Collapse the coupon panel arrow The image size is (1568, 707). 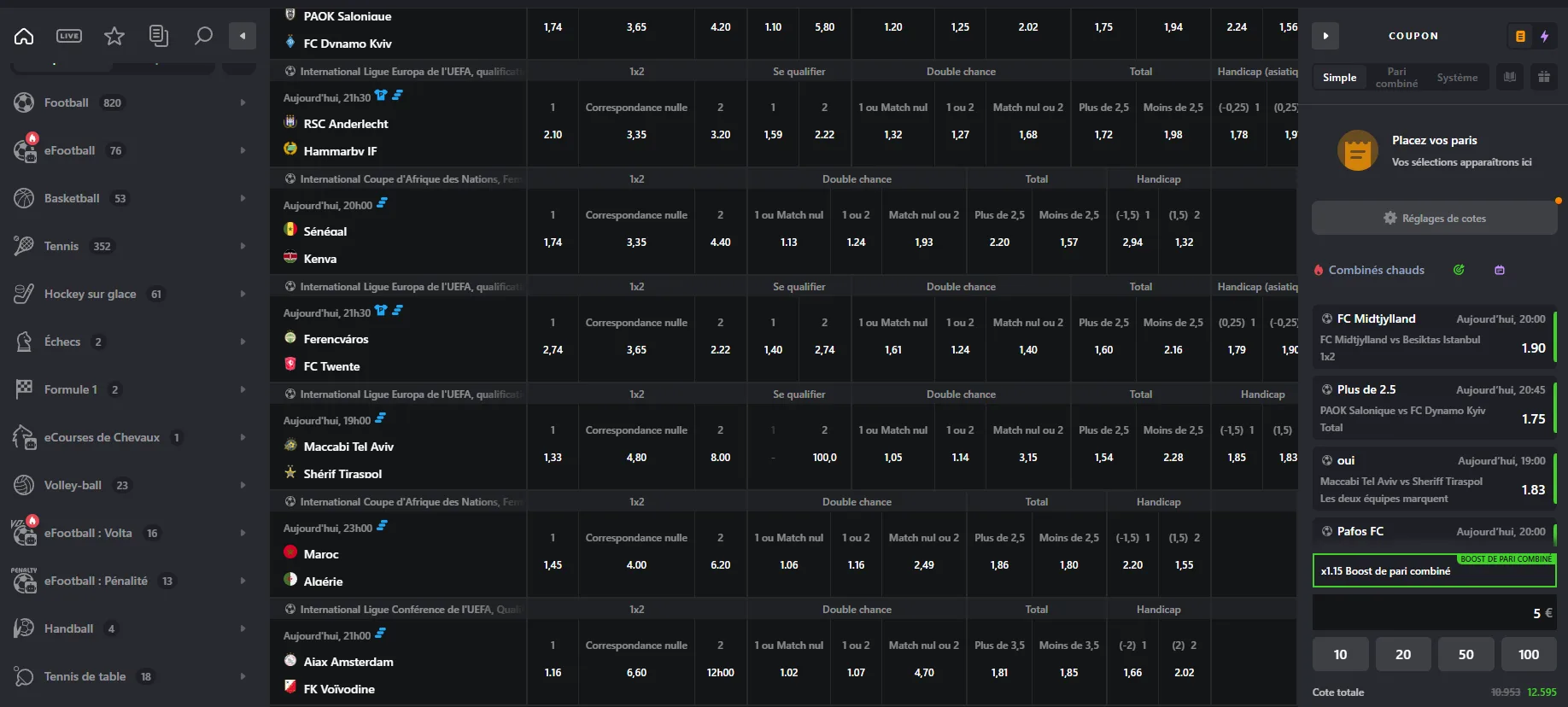click(x=1325, y=36)
